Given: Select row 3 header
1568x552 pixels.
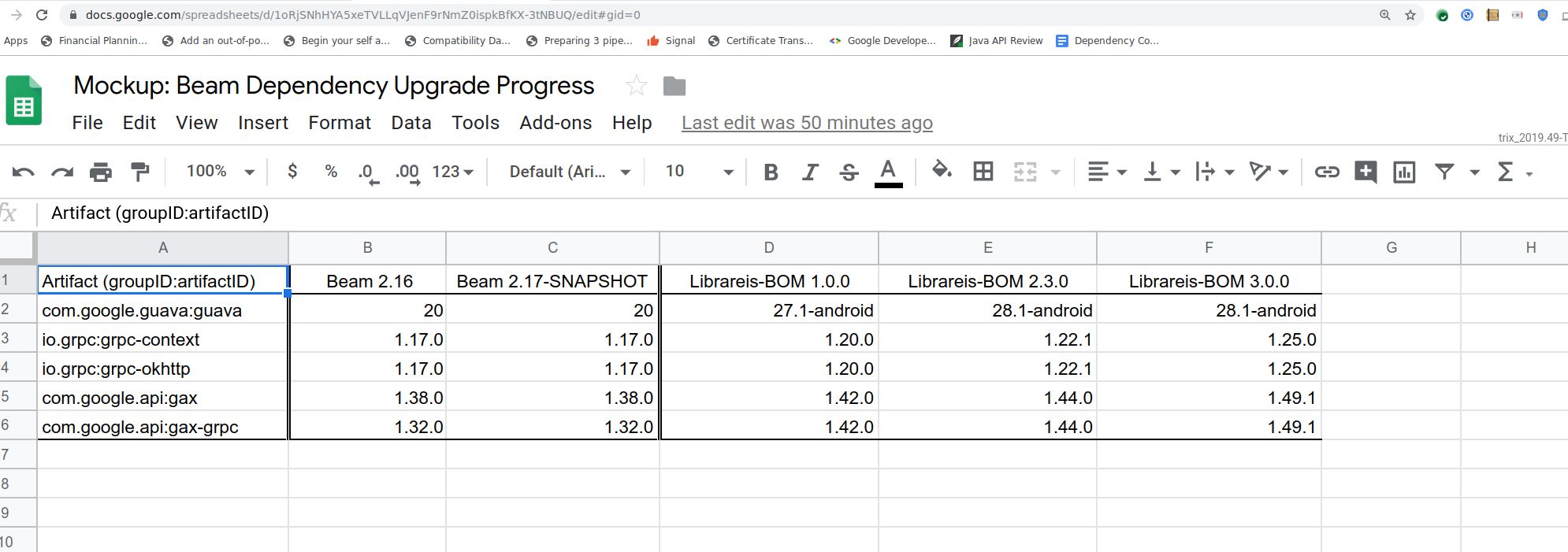Looking at the screenshot, I should pyautogui.click(x=18, y=339).
